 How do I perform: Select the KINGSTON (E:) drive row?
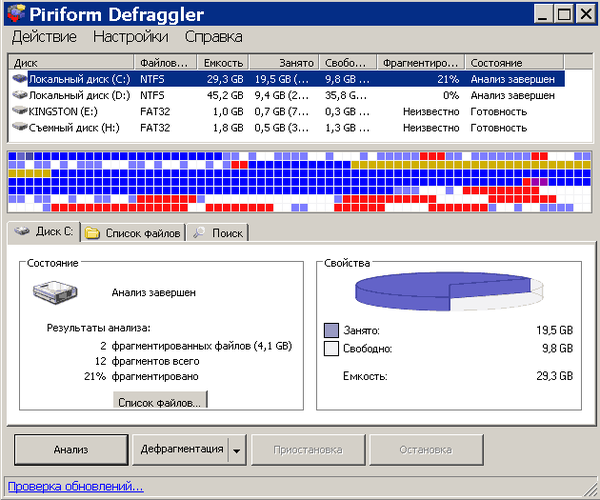tap(287, 111)
